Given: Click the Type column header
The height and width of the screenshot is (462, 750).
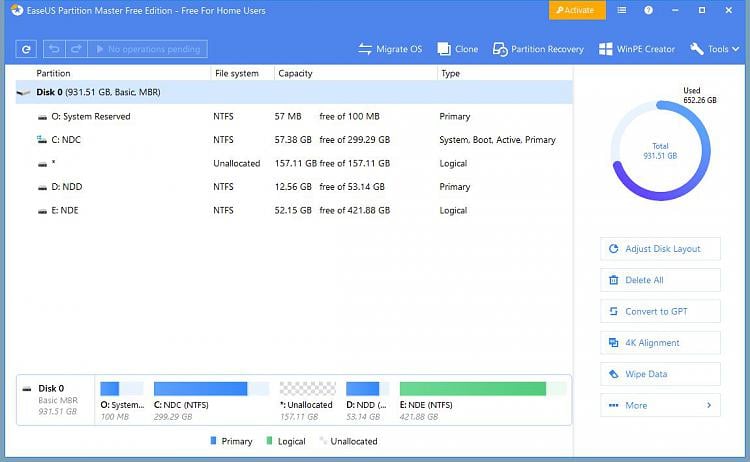Looking at the screenshot, I should (x=451, y=73).
